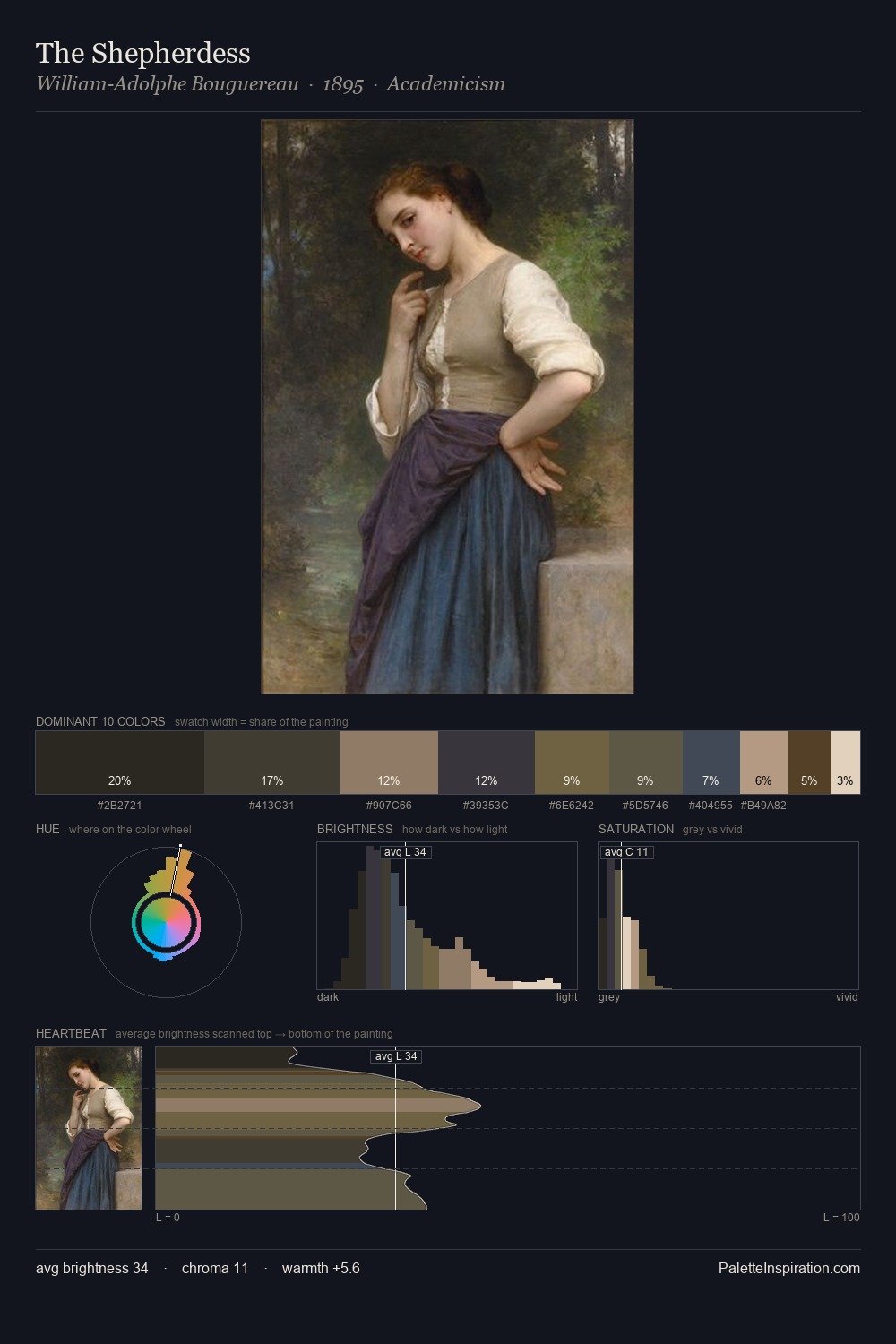Open the PaletteInspiration.com link

(789, 1269)
